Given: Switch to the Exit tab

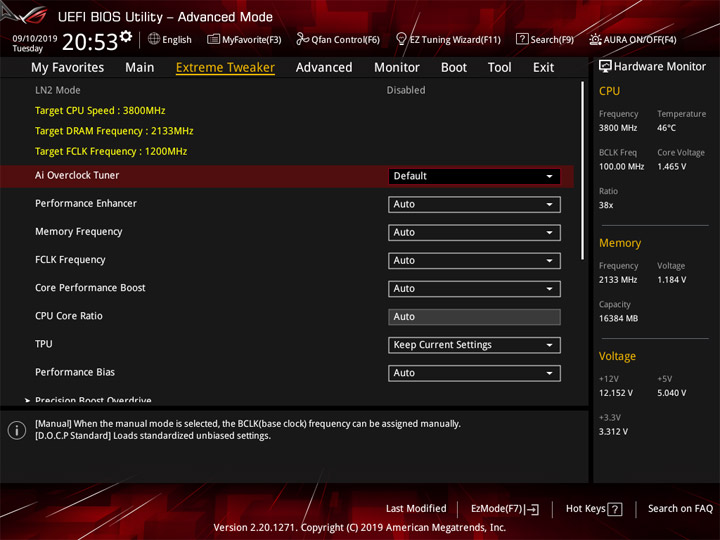Looking at the screenshot, I should click(543, 68).
